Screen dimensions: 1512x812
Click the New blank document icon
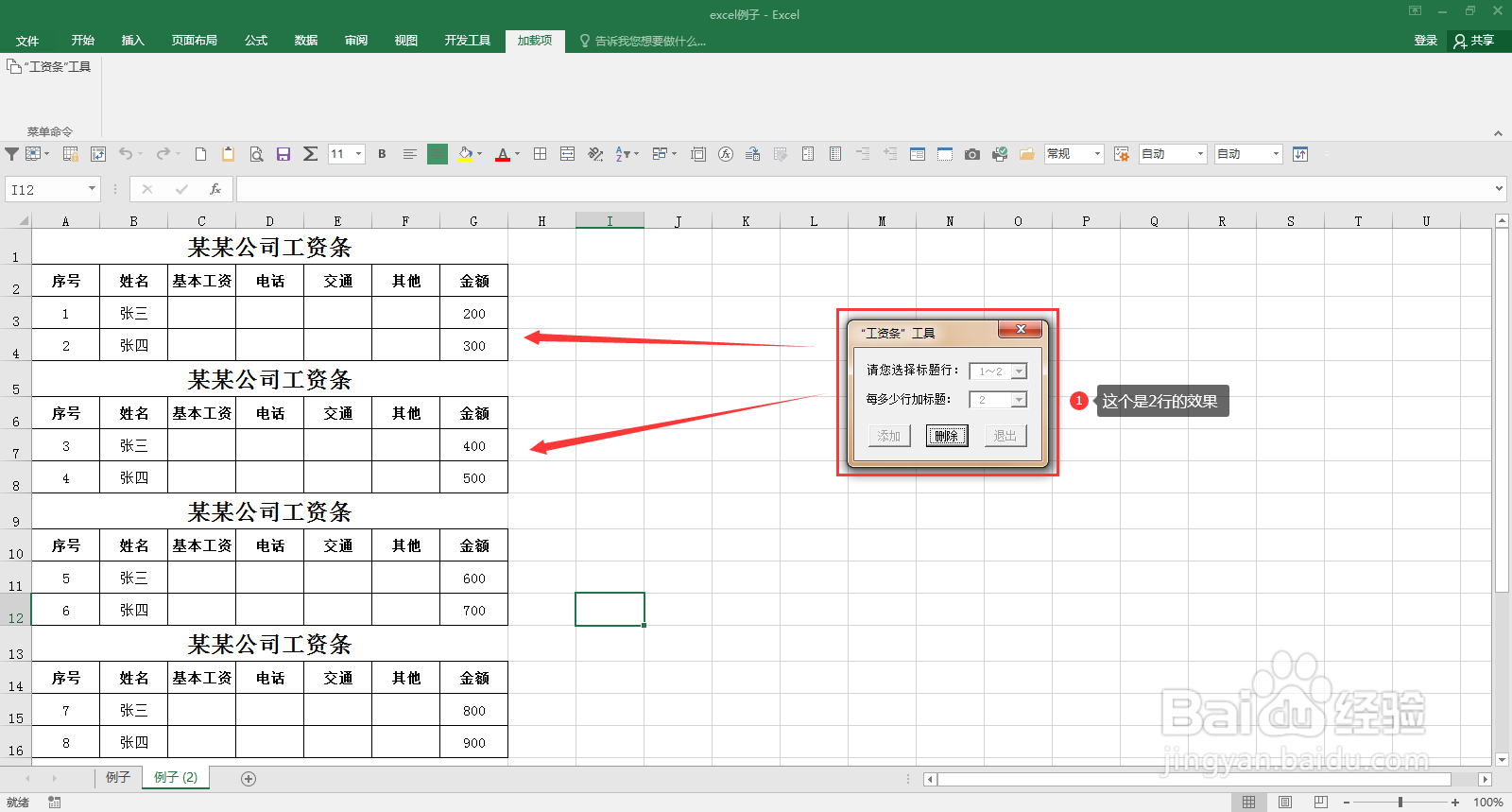[x=200, y=154]
